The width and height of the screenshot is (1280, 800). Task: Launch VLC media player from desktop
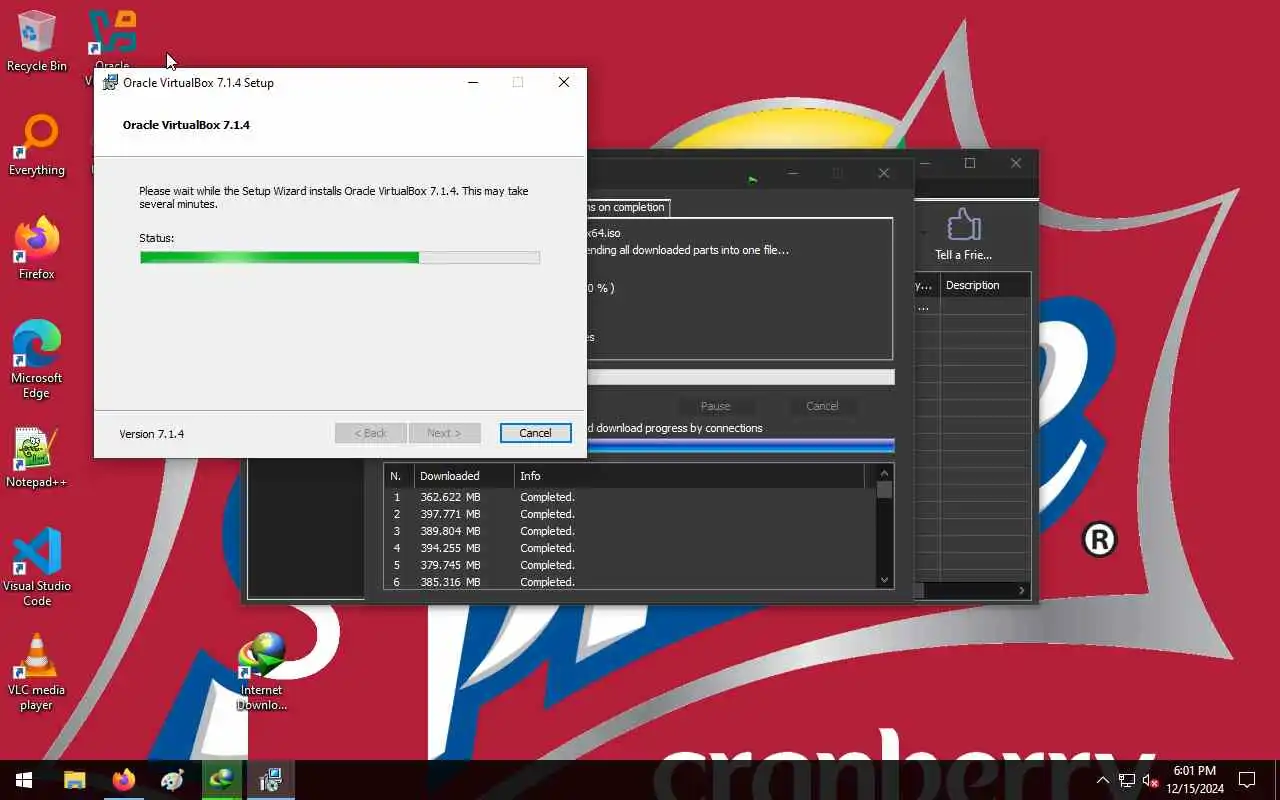37,671
